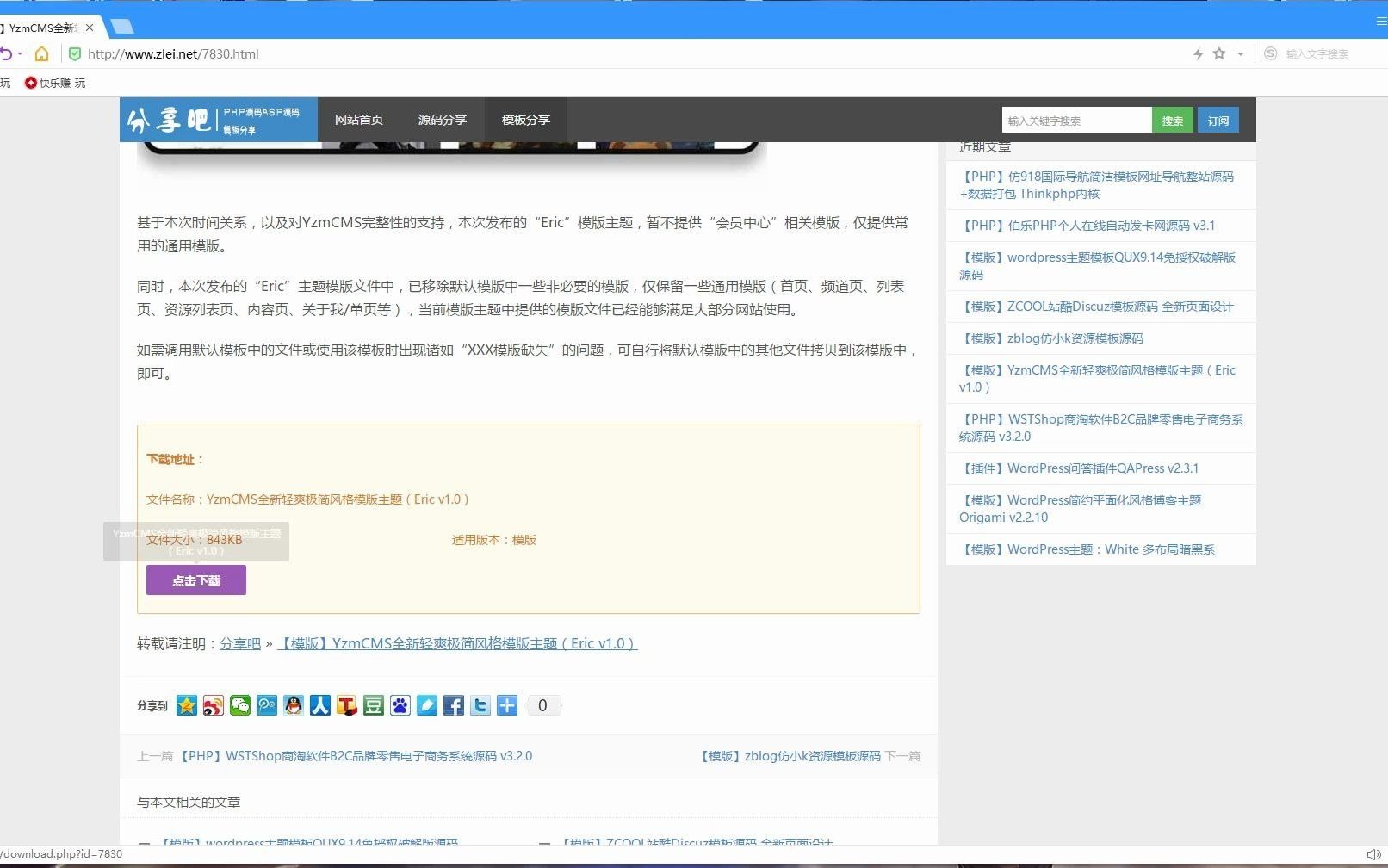Viewport: 1388px width, 868px height.
Task: Open sidebar link 伯乐PHP个人在线自动发卡网源码
Action: (1087, 226)
